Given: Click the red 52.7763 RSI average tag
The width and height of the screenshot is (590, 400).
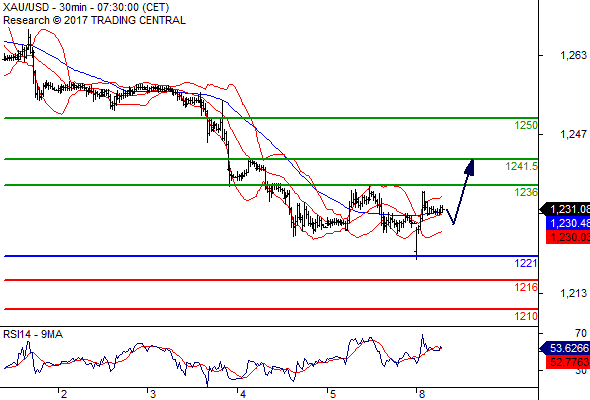Looking at the screenshot, I should point(568,362).
